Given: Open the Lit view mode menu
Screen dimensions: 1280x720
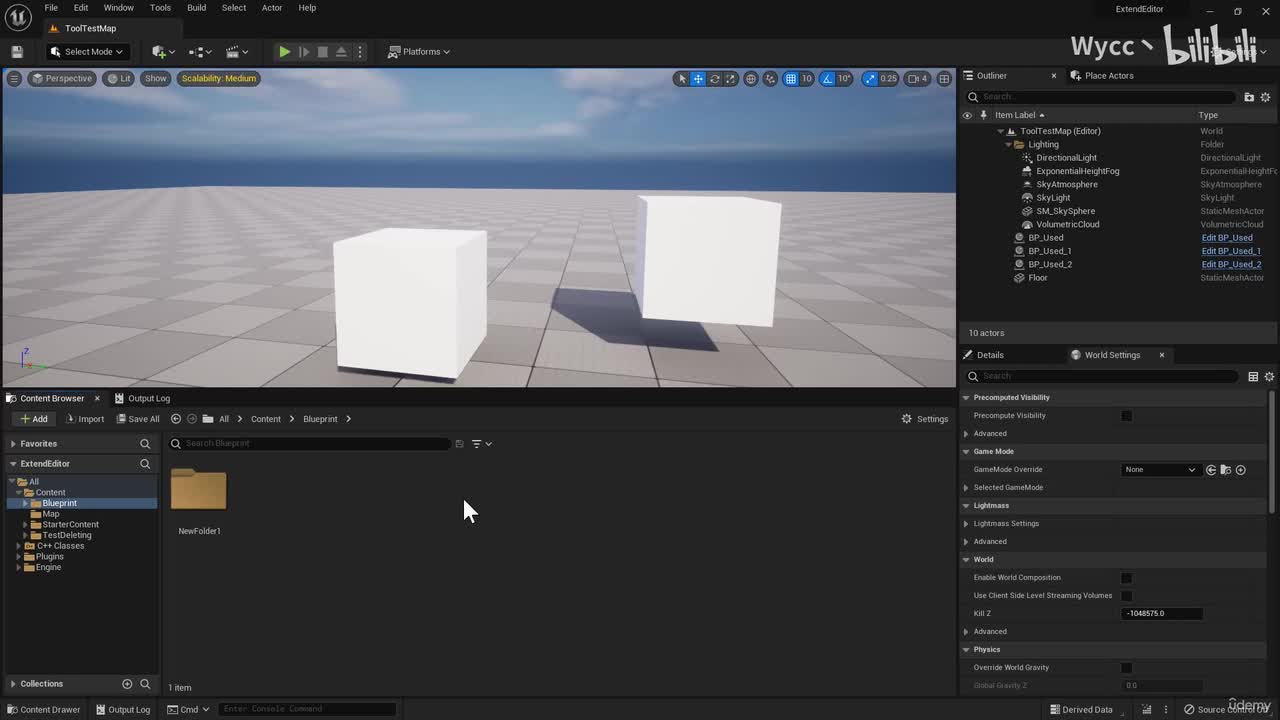Looking at the screenshot, I should point(119,78).
